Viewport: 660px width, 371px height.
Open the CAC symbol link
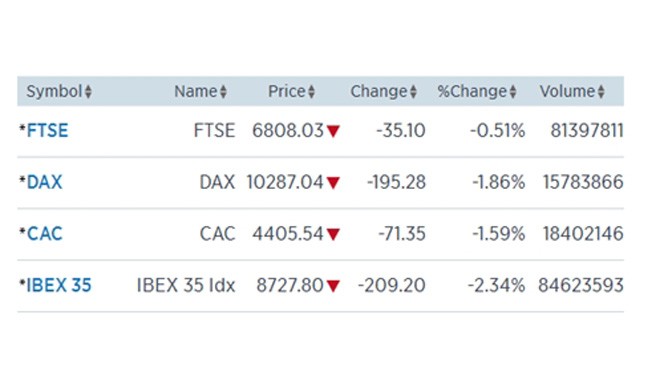(x=45, y=234)
